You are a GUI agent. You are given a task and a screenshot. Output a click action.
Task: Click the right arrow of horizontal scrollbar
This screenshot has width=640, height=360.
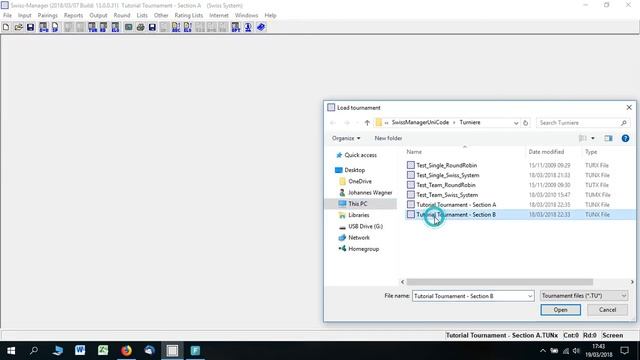point(632,282)
